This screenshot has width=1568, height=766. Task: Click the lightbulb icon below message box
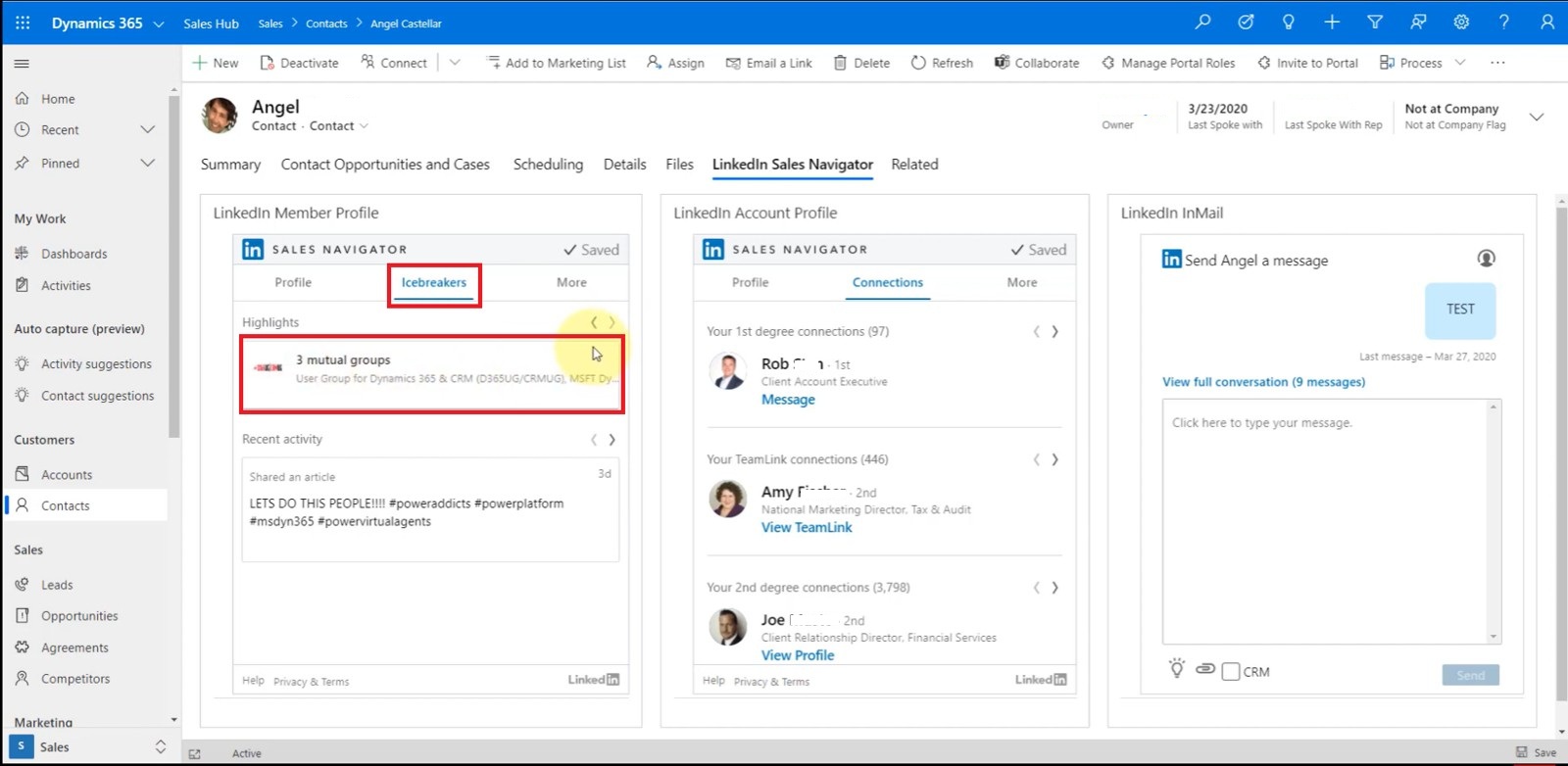(1177, 668)
